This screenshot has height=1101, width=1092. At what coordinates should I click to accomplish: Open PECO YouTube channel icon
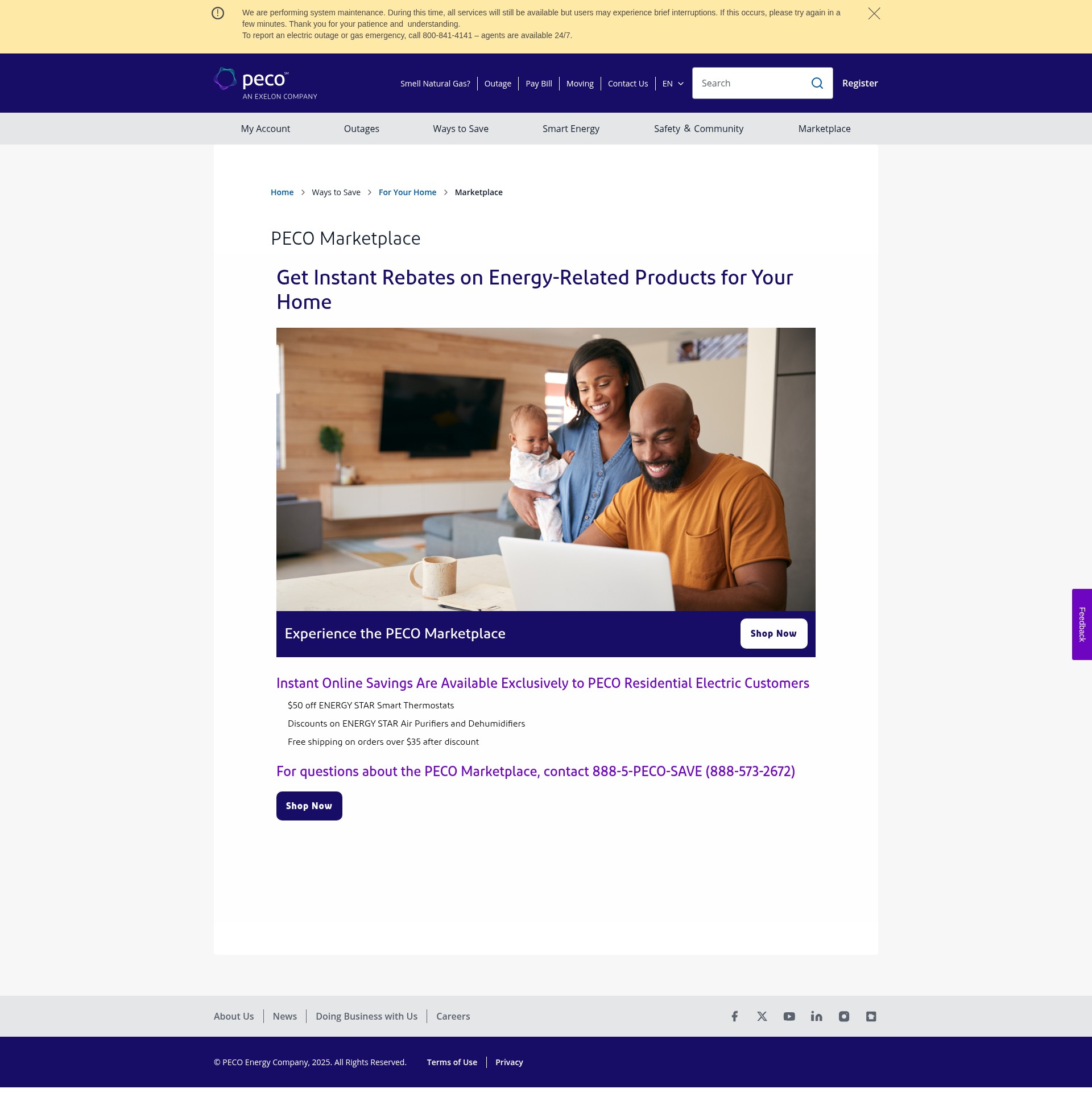point(789,1016)
